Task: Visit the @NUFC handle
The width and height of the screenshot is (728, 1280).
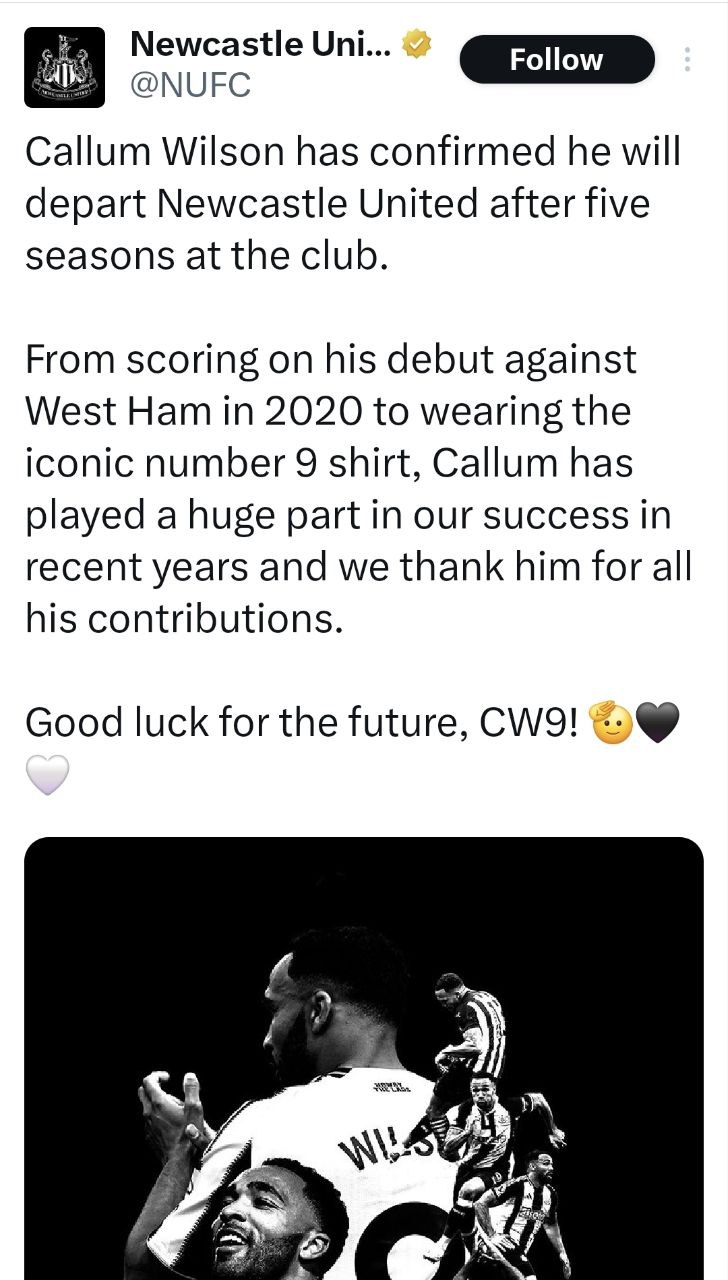Action: 190,87
